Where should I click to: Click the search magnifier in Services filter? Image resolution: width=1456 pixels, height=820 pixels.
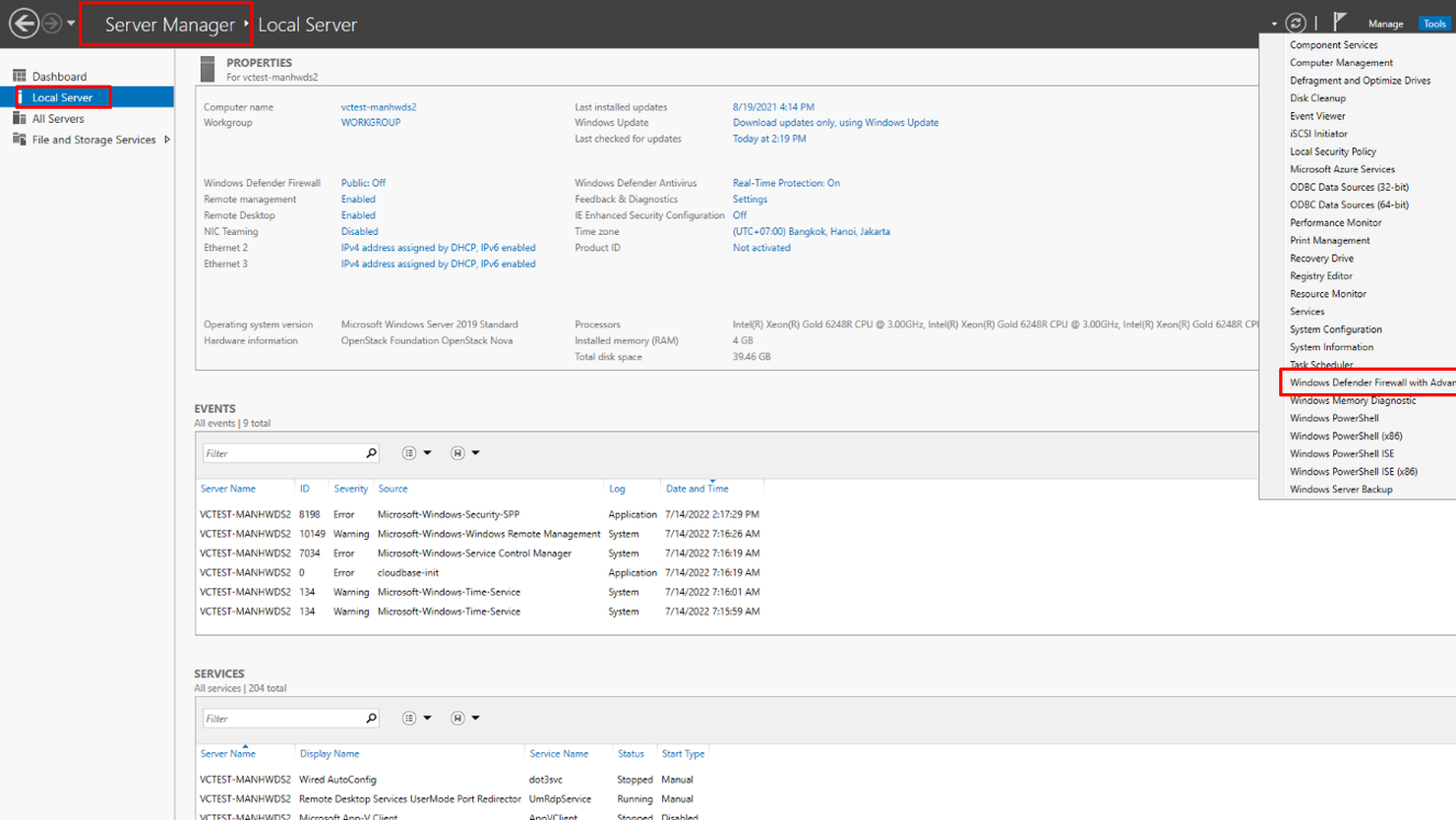point(371,719)
